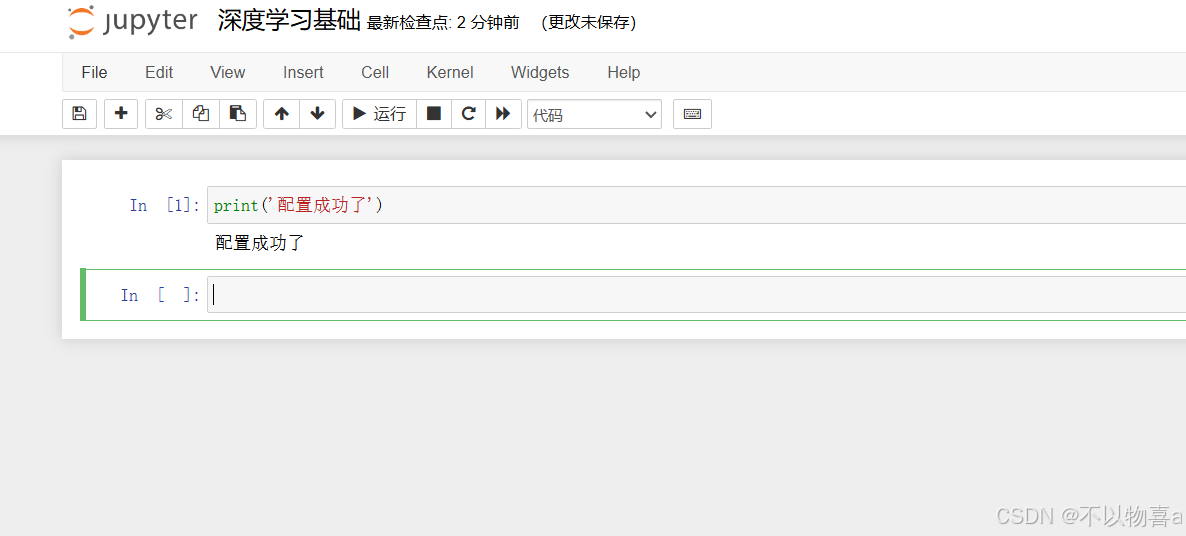Screen dimensions: 1186x536
Task: Save and checkpoint with floppy disk icon
Action: (x=79, y=114)
